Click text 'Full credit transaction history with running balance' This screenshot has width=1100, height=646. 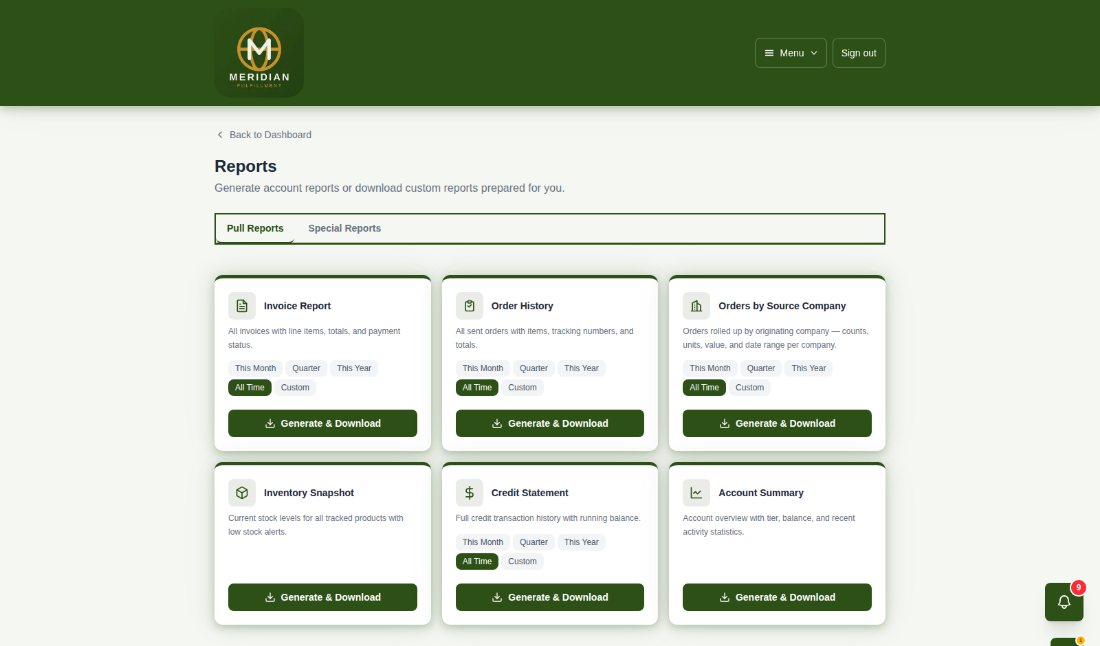pyautogui.click(x=547, y=518)
